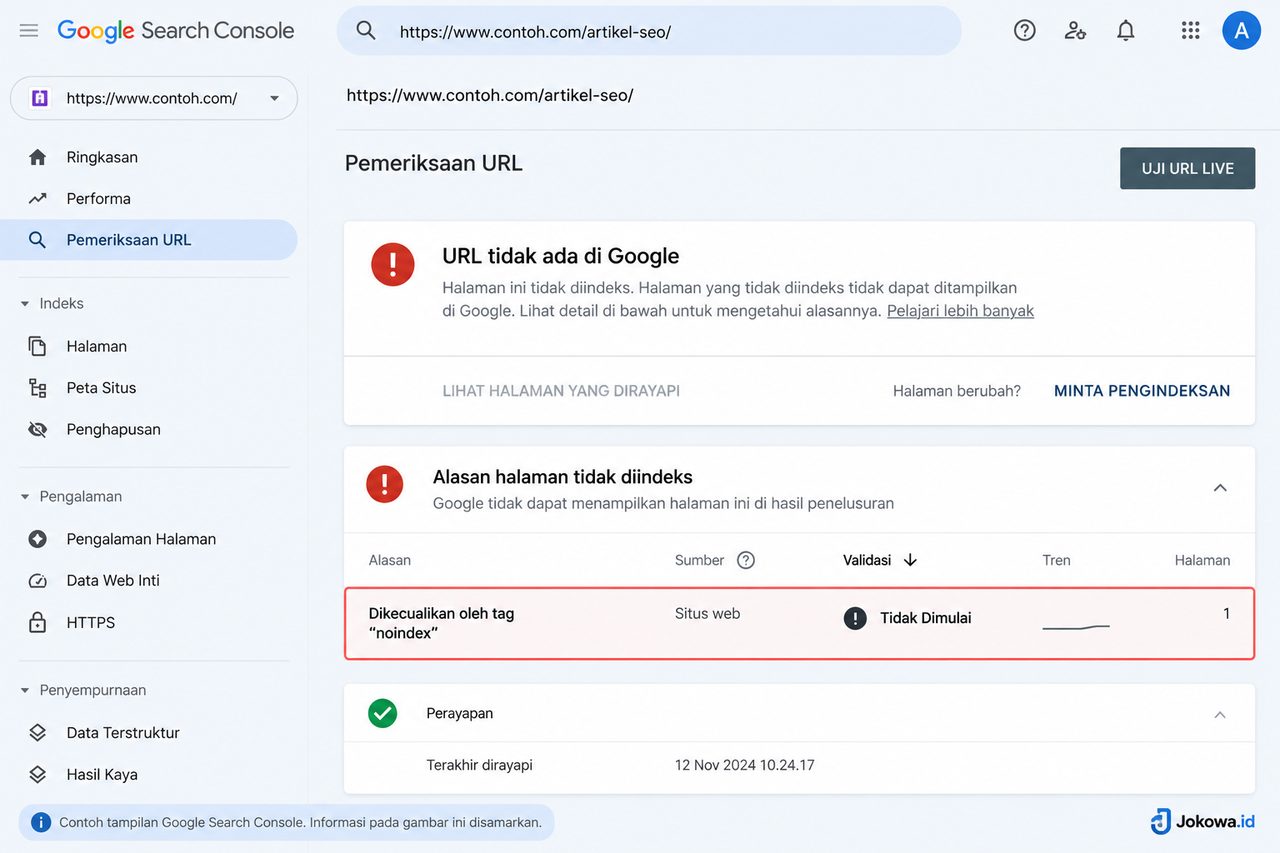Click the 12 Nov 2024 10.24.17 value

click(745, 765)
